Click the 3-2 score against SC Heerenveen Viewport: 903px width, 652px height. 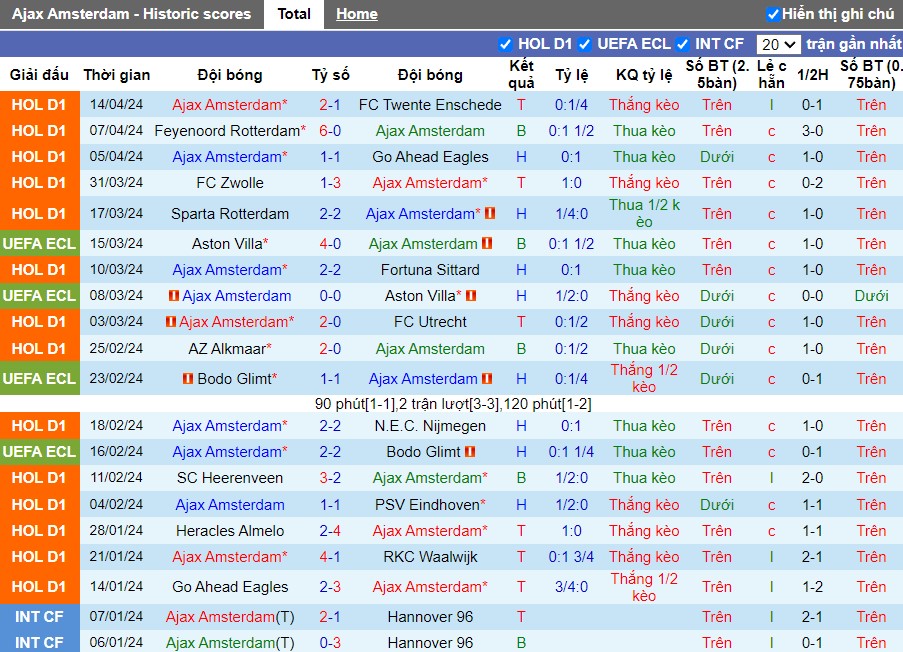[x=330, y=477]
